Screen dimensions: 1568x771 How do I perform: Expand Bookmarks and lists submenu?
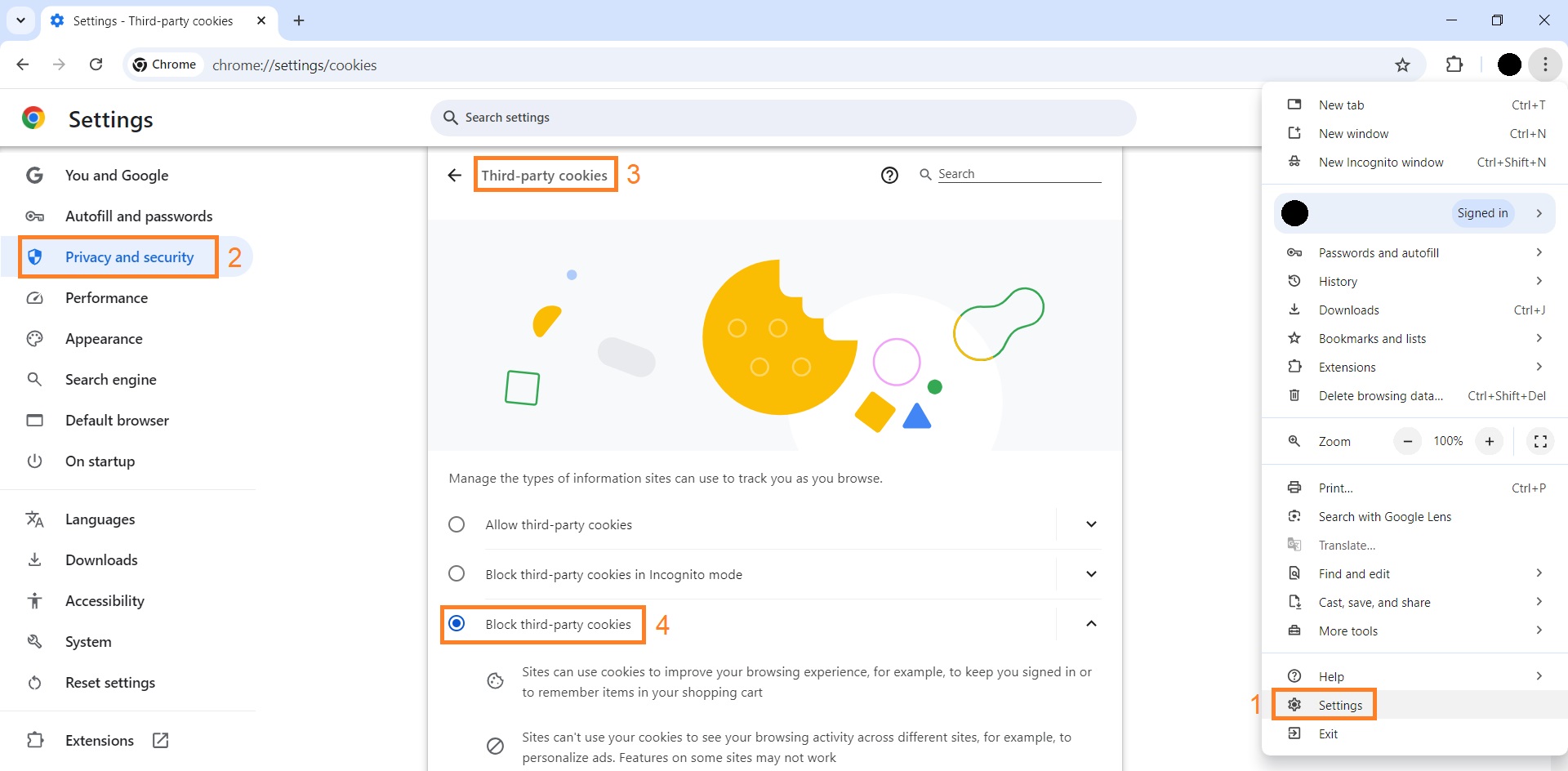(1373, 338)
